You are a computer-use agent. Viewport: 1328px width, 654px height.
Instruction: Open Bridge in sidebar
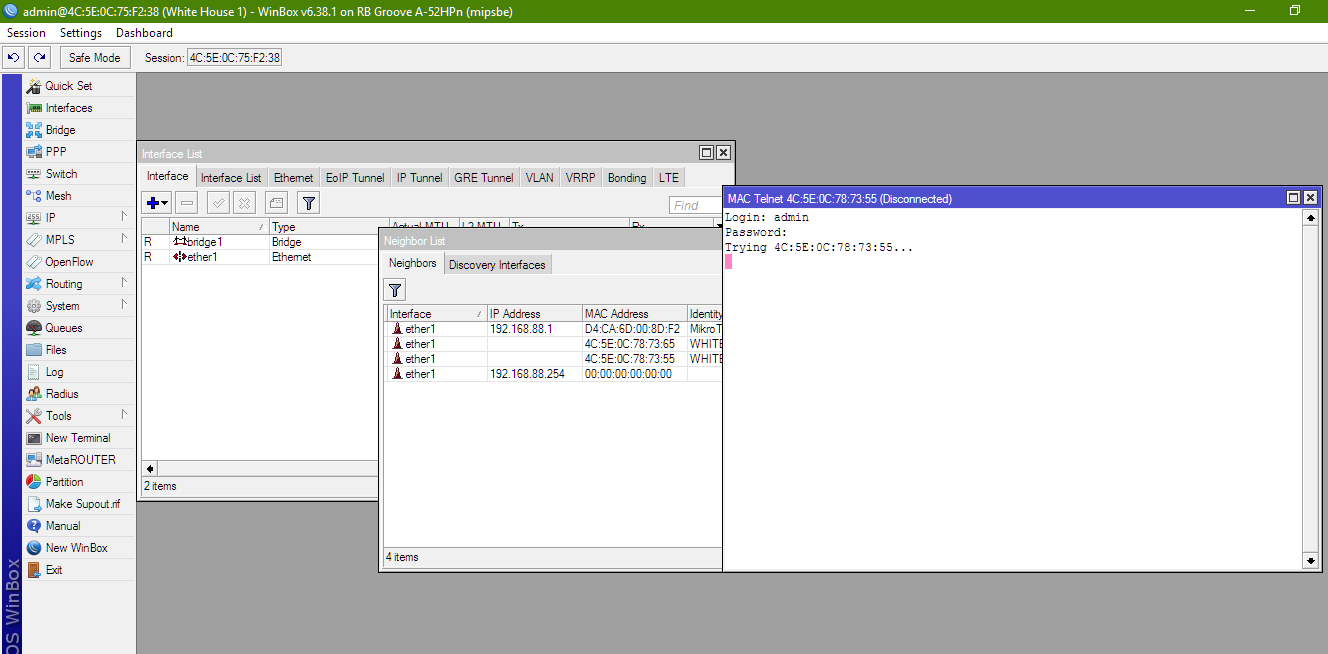pyautogui.click(x=79, y=130)
